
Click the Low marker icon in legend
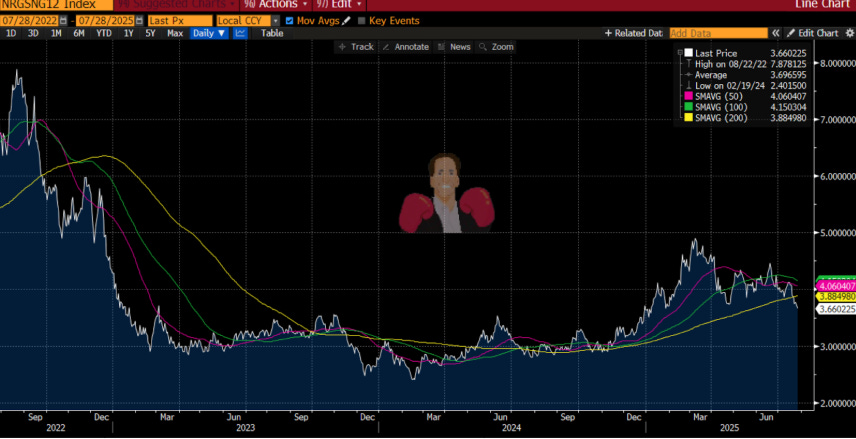(x=688, y=86)
